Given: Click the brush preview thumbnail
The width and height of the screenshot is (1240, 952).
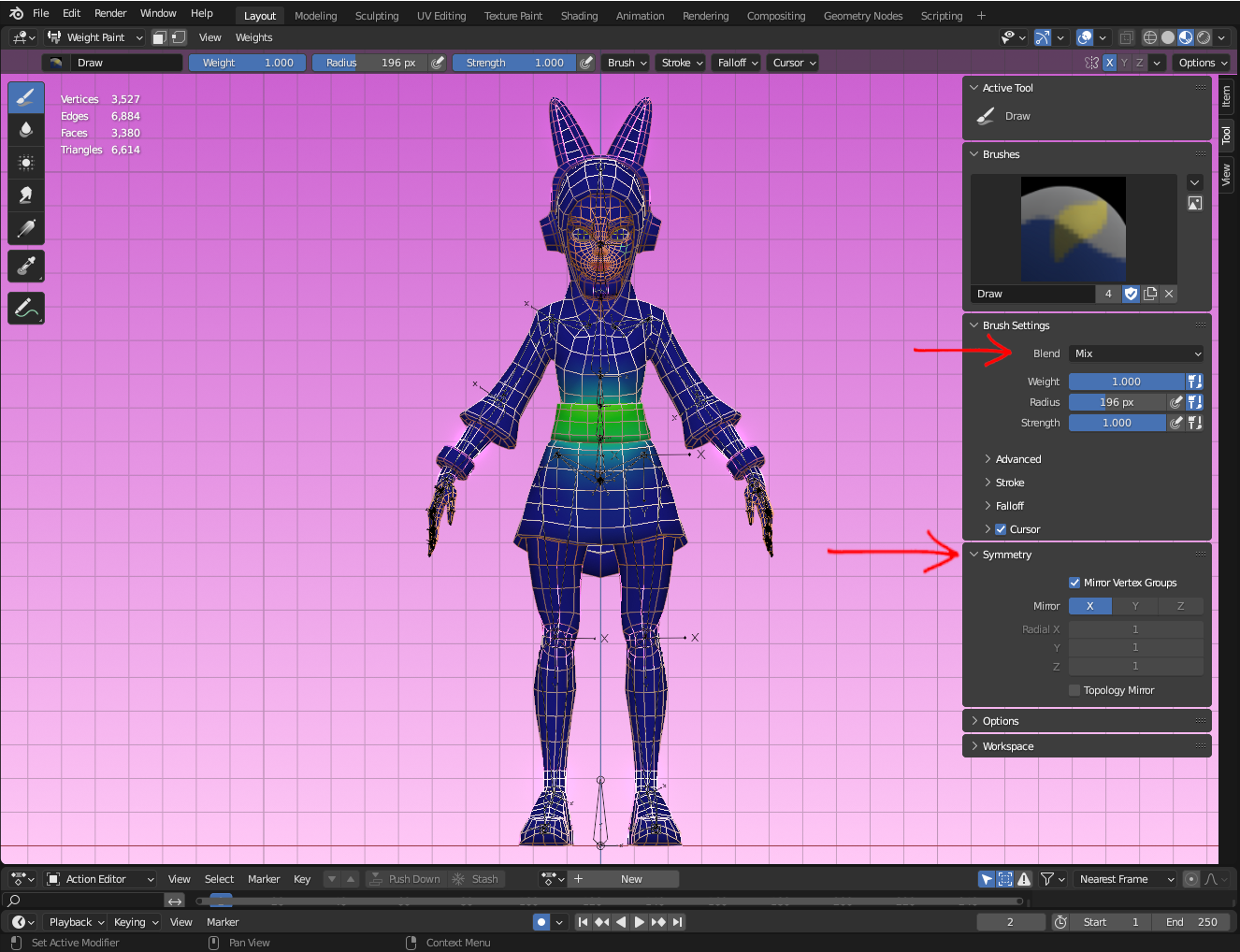Looking at the screenshot, I should tap(1073, 229).
